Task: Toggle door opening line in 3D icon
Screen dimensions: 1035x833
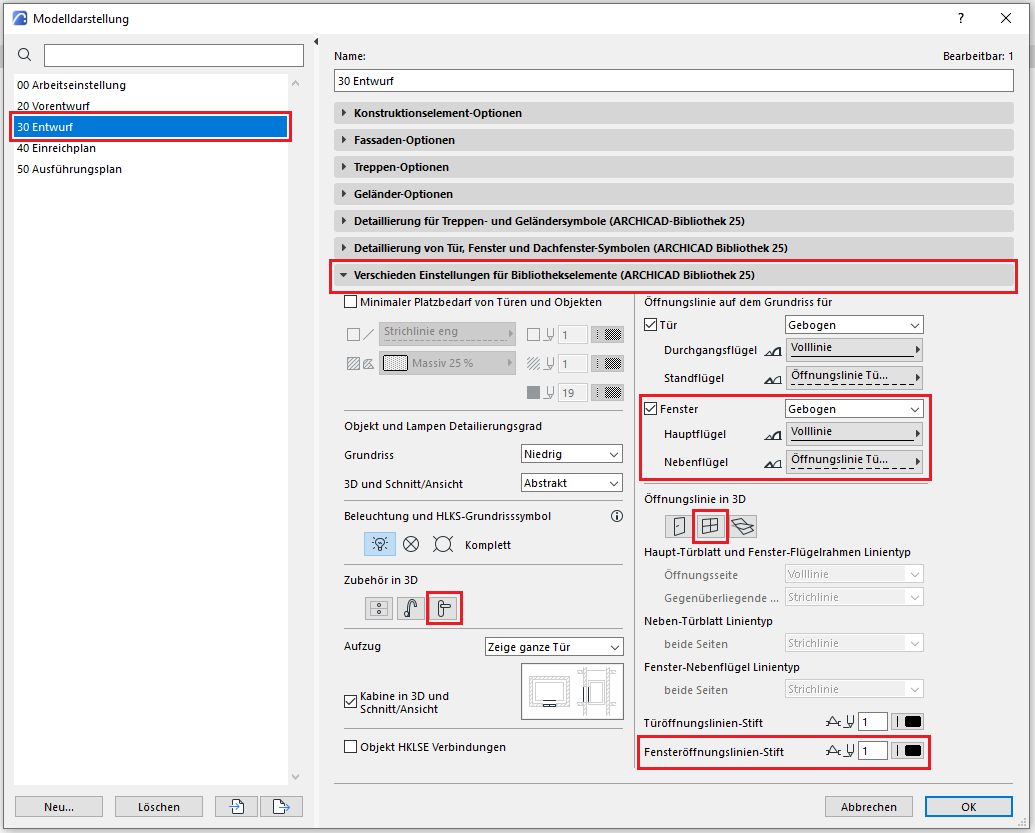Action: point(679,526)
